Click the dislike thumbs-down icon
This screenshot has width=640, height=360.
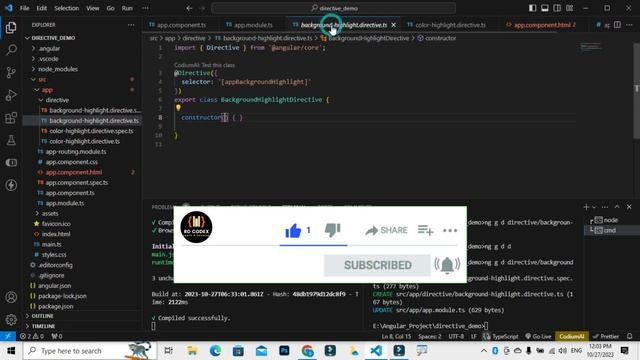tap(333, 231)
